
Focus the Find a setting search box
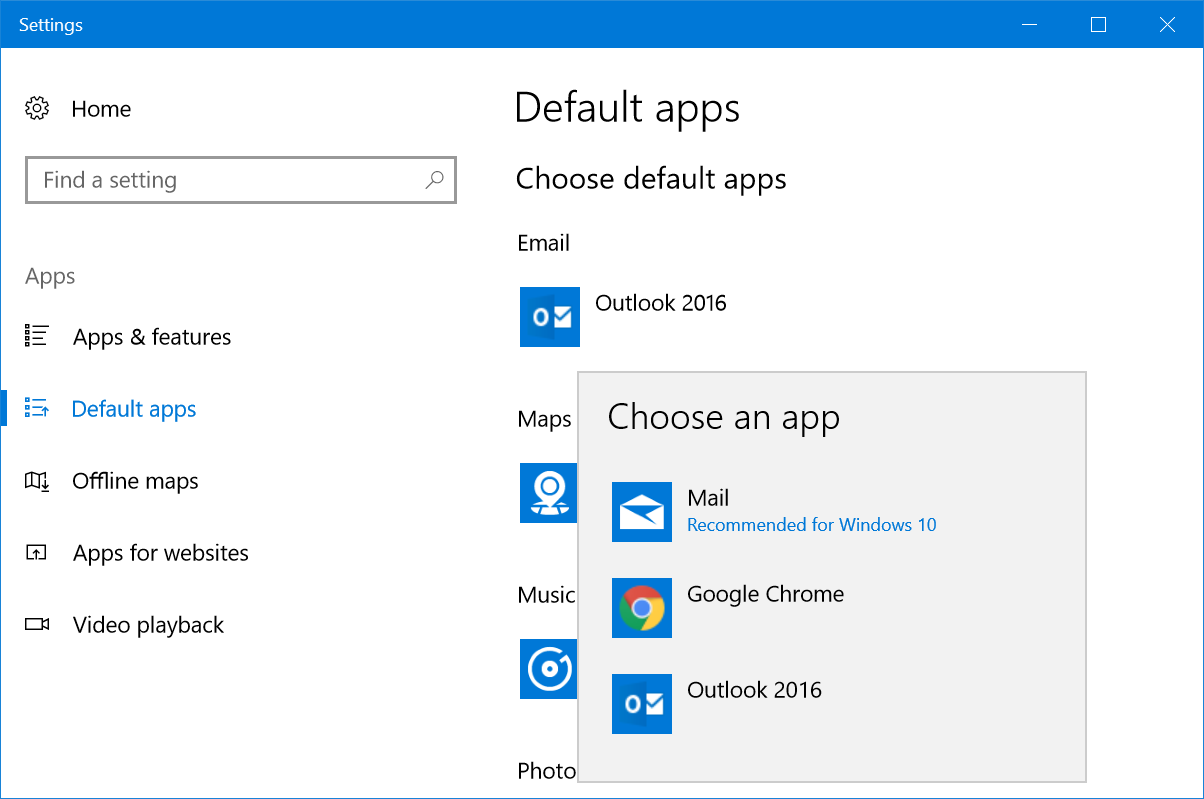(225, 180)
